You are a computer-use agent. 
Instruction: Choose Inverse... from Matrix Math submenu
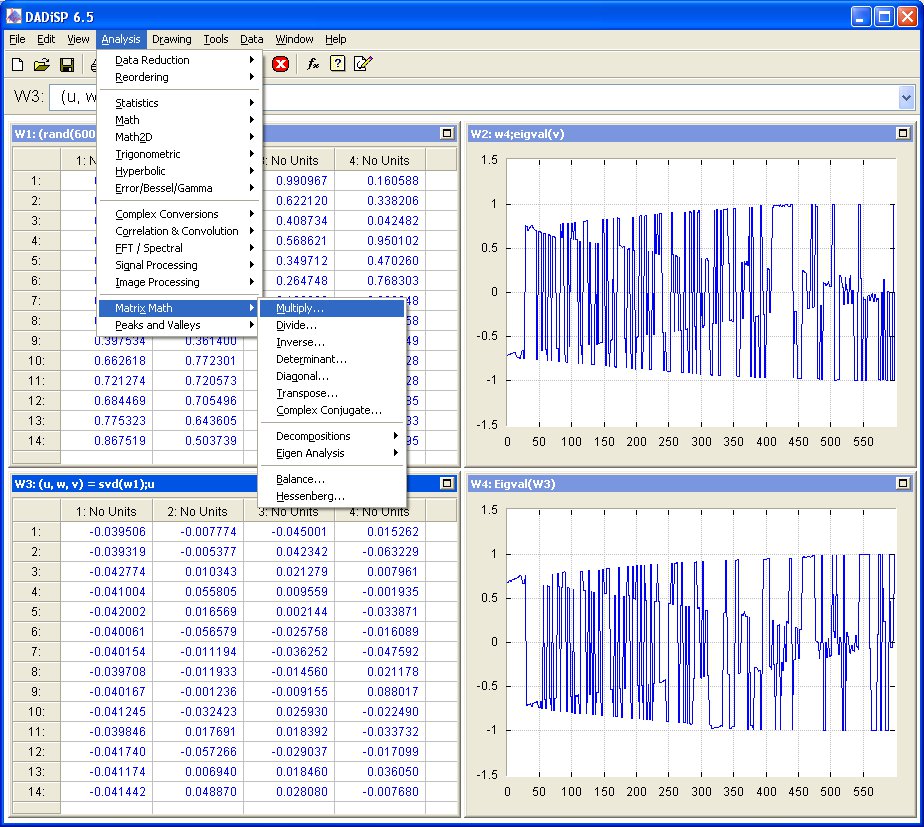coord(332,342)
